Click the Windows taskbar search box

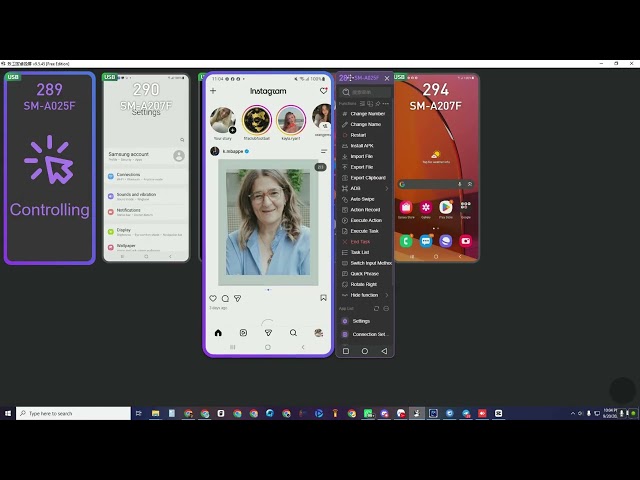tap(73, 413)
